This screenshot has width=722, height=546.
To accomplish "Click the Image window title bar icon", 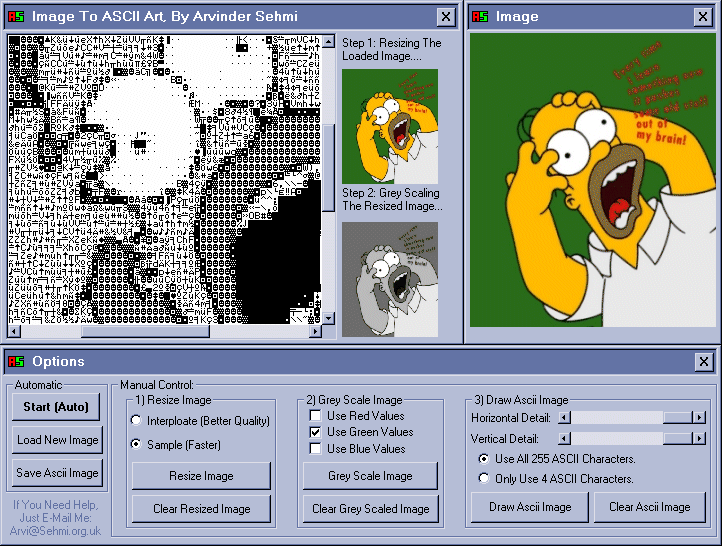I will click(480, 16).
